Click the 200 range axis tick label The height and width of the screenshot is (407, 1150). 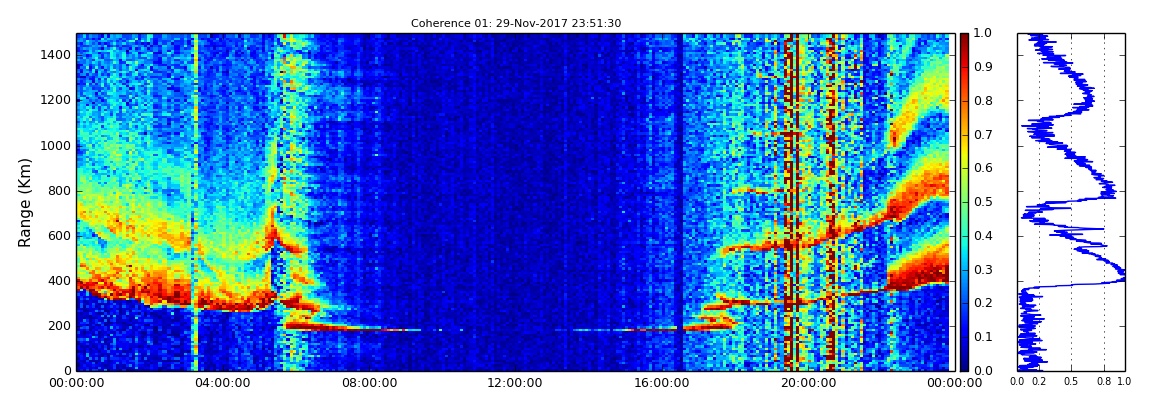pyautogui.click(x=60, y=326)
